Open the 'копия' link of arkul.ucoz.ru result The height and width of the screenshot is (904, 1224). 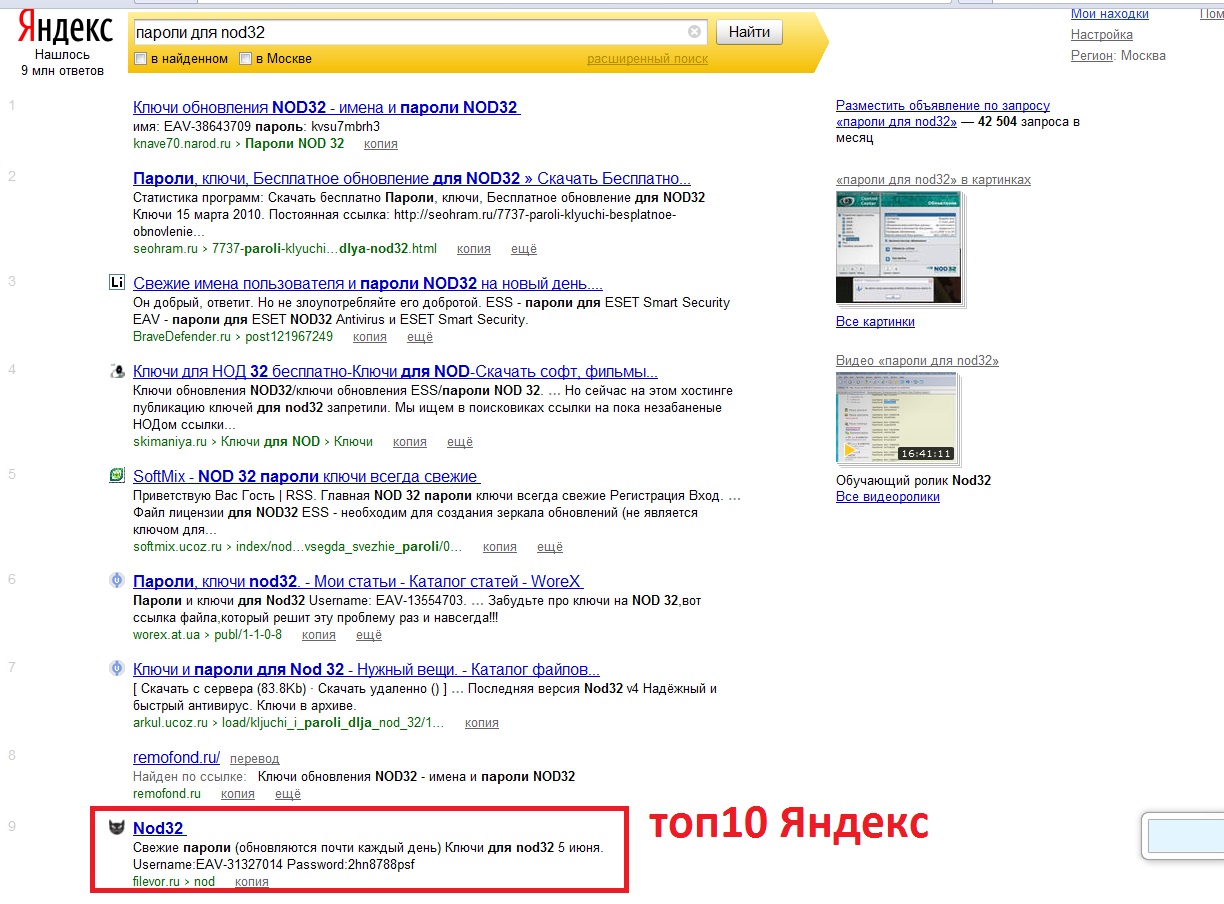click(x=482, y=723)
